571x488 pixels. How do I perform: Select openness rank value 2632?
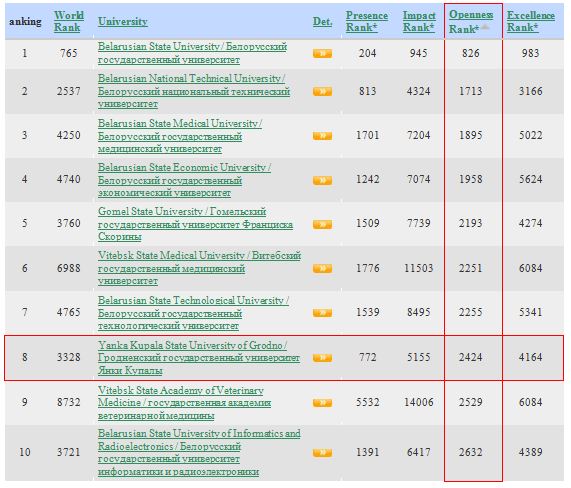pyautogui.click(x=470, y=452)
